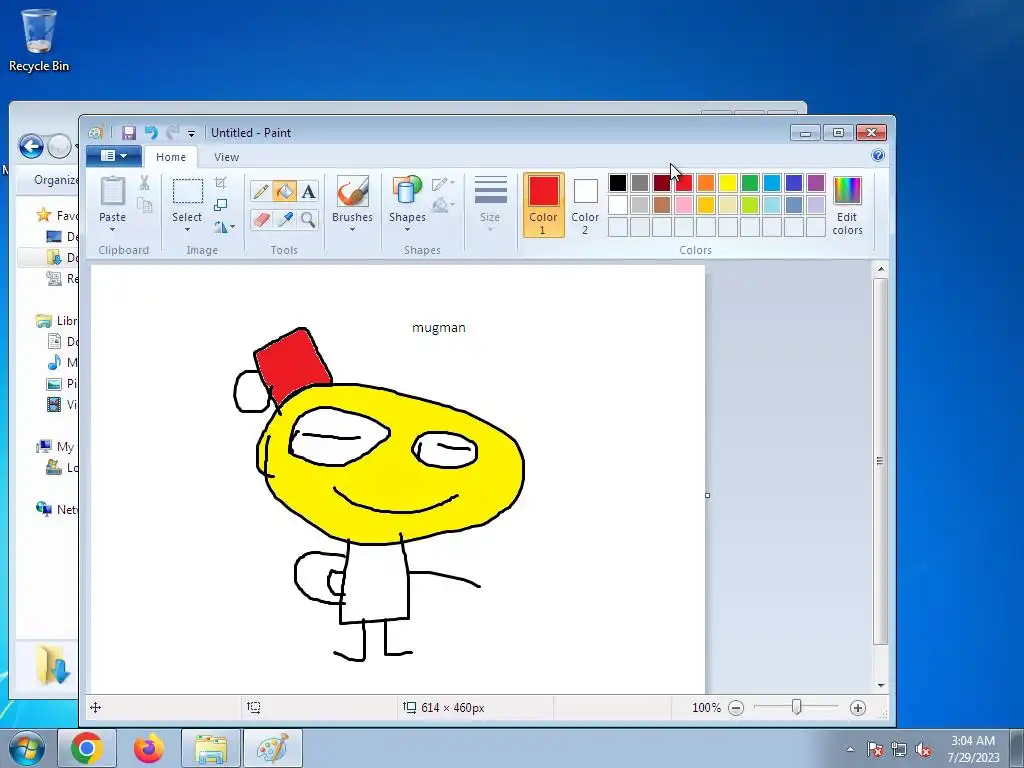Open Google Chrome from the taskbar
Screen dimensions: 1024x768
[x=87, y=748]
